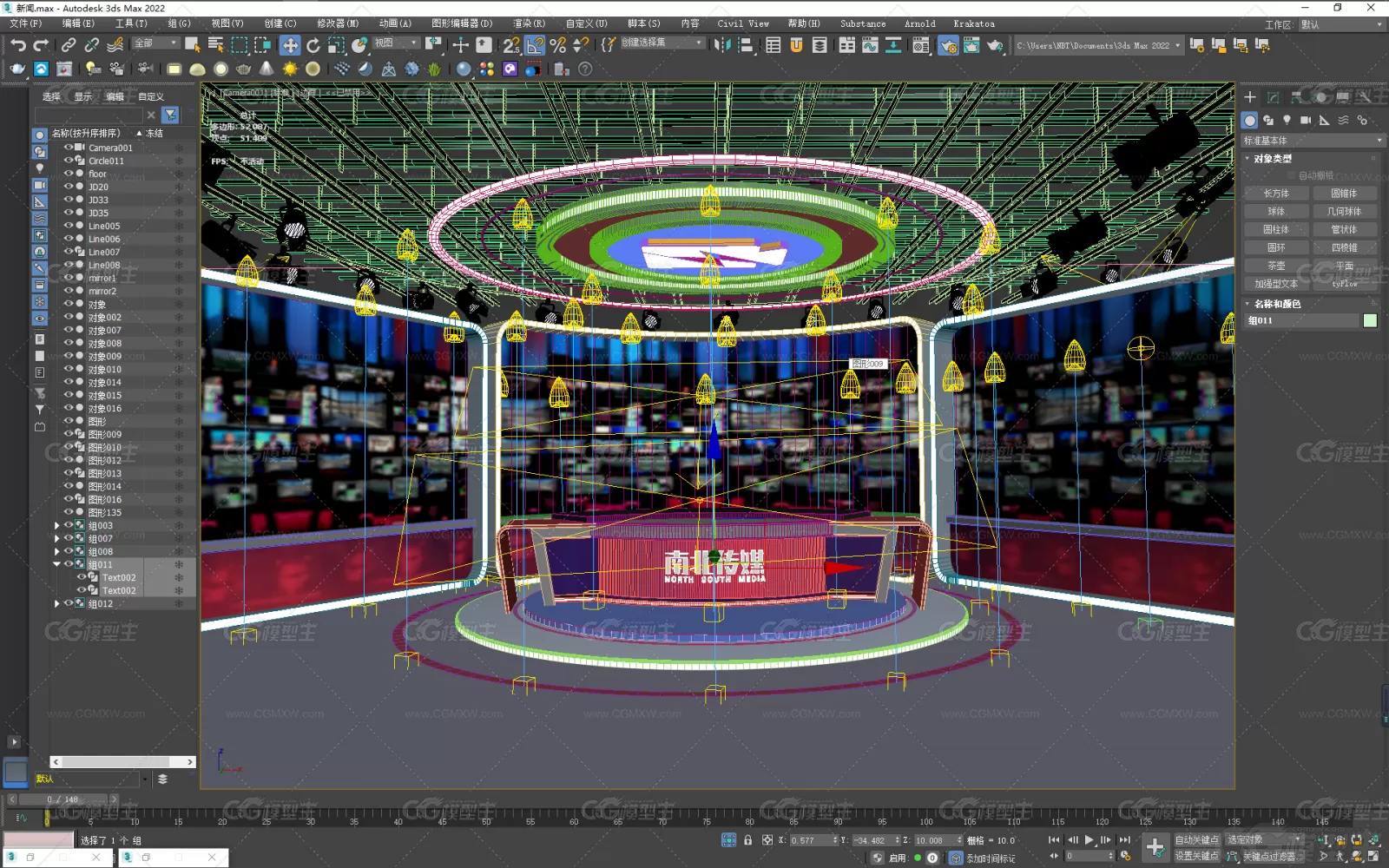Toggle Auto Key 自动关键点 button
Image resolution: width=1389 pixels, height=868 pixels.
pos(1197,839)
